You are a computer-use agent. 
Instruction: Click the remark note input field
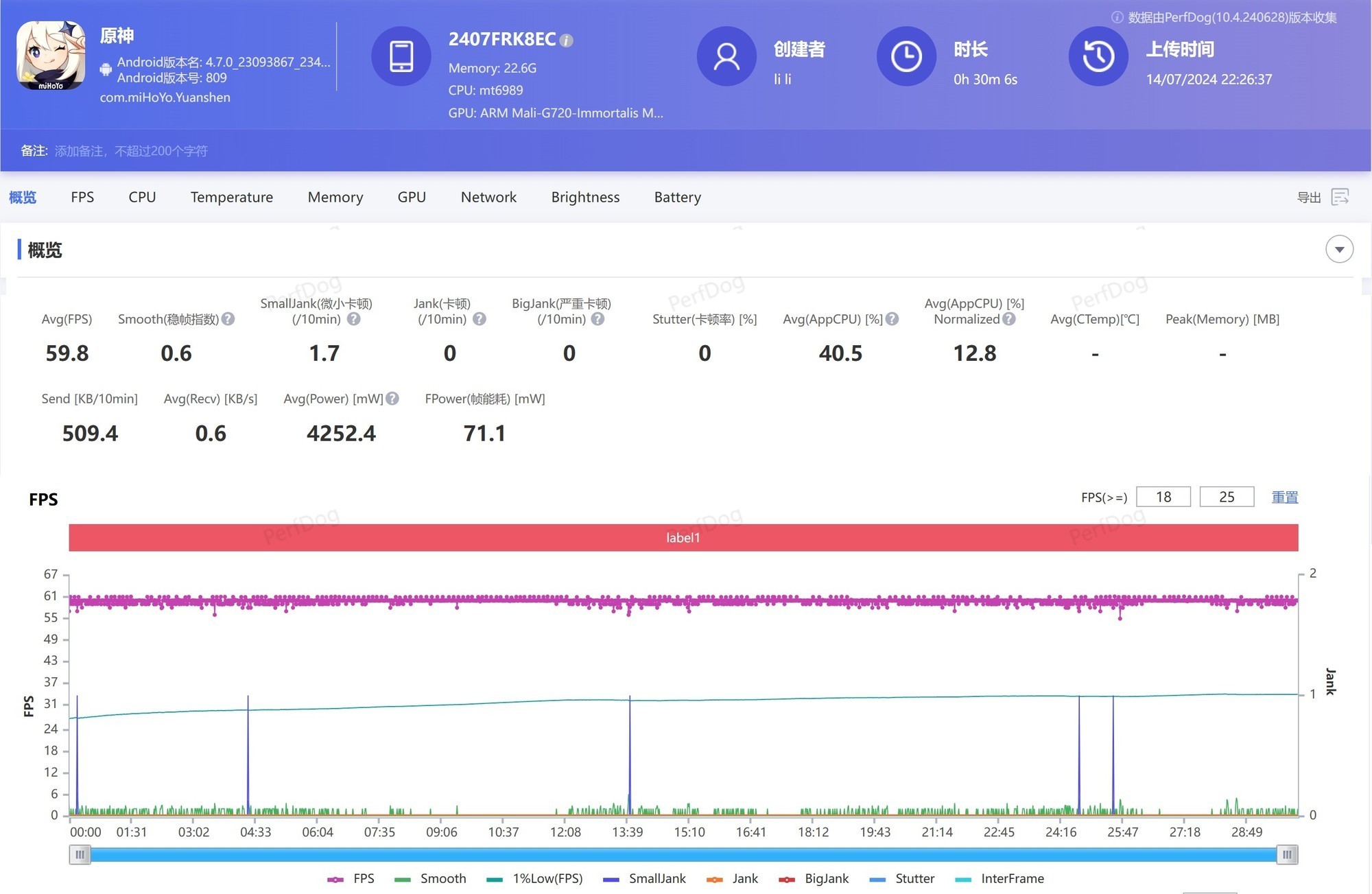(x=131, y=151)
